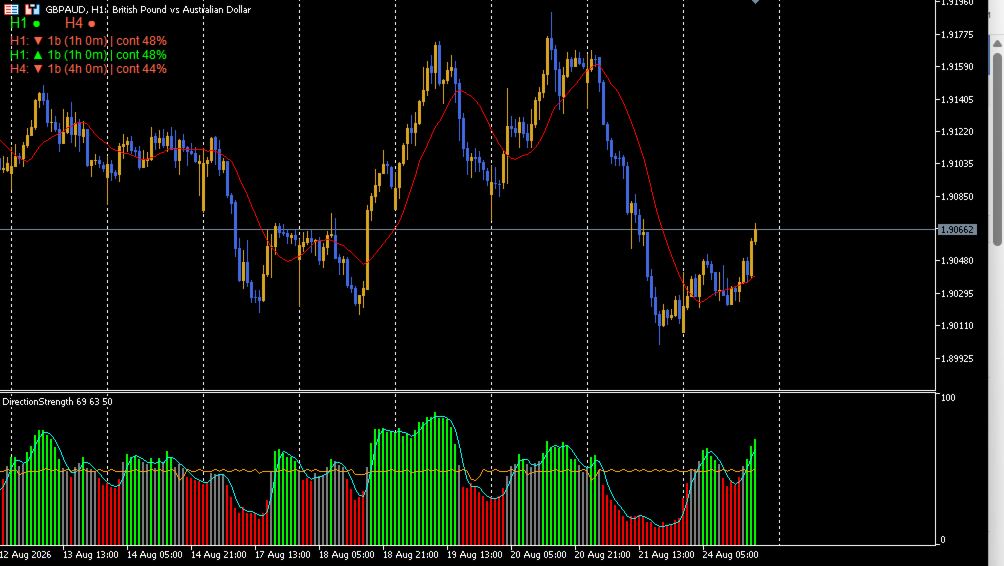Click the 12 Aug 2026 date label
The image size is (1004, 566).
(26, 554)
